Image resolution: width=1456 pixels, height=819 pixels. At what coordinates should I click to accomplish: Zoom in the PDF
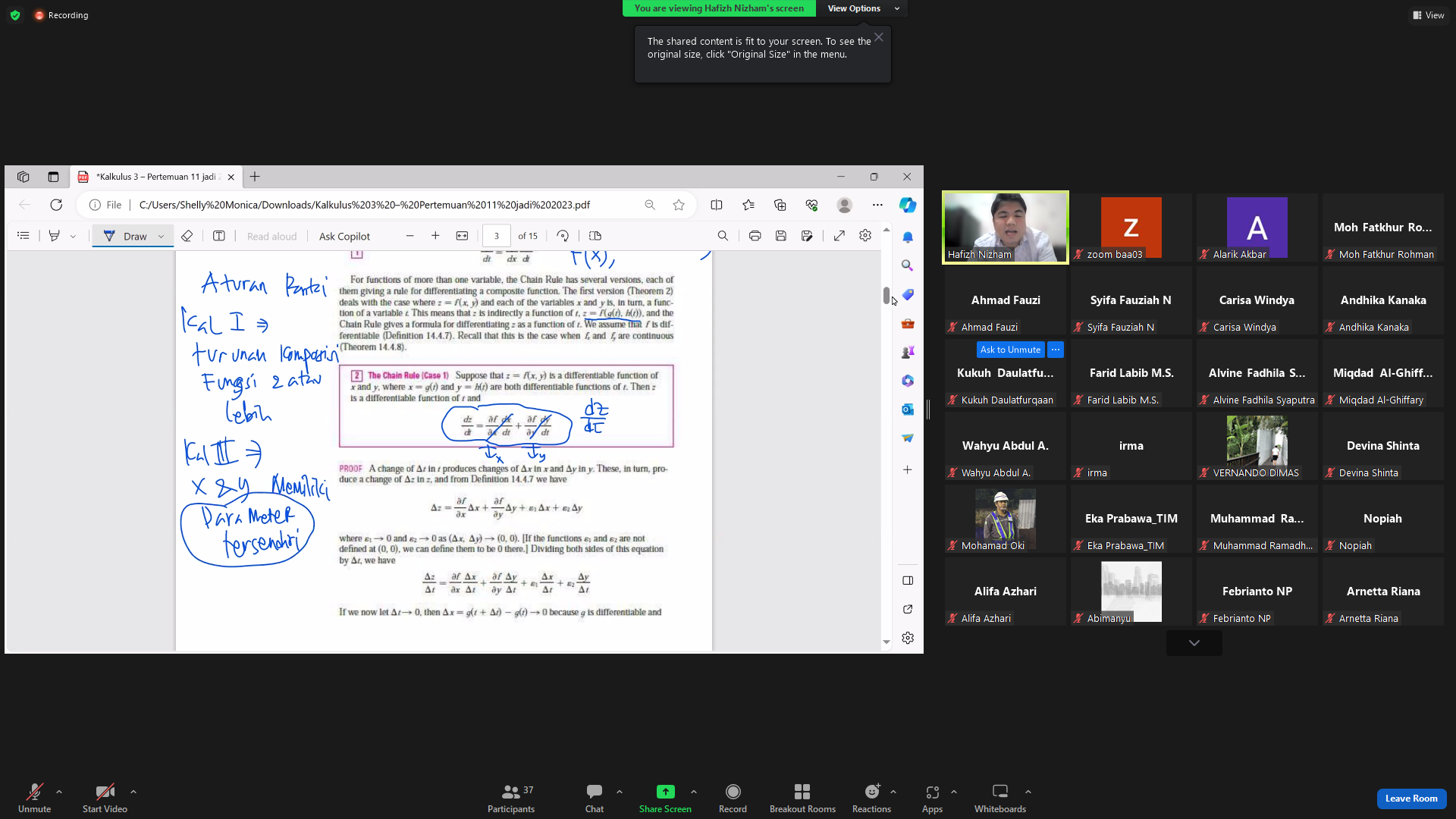435,236
